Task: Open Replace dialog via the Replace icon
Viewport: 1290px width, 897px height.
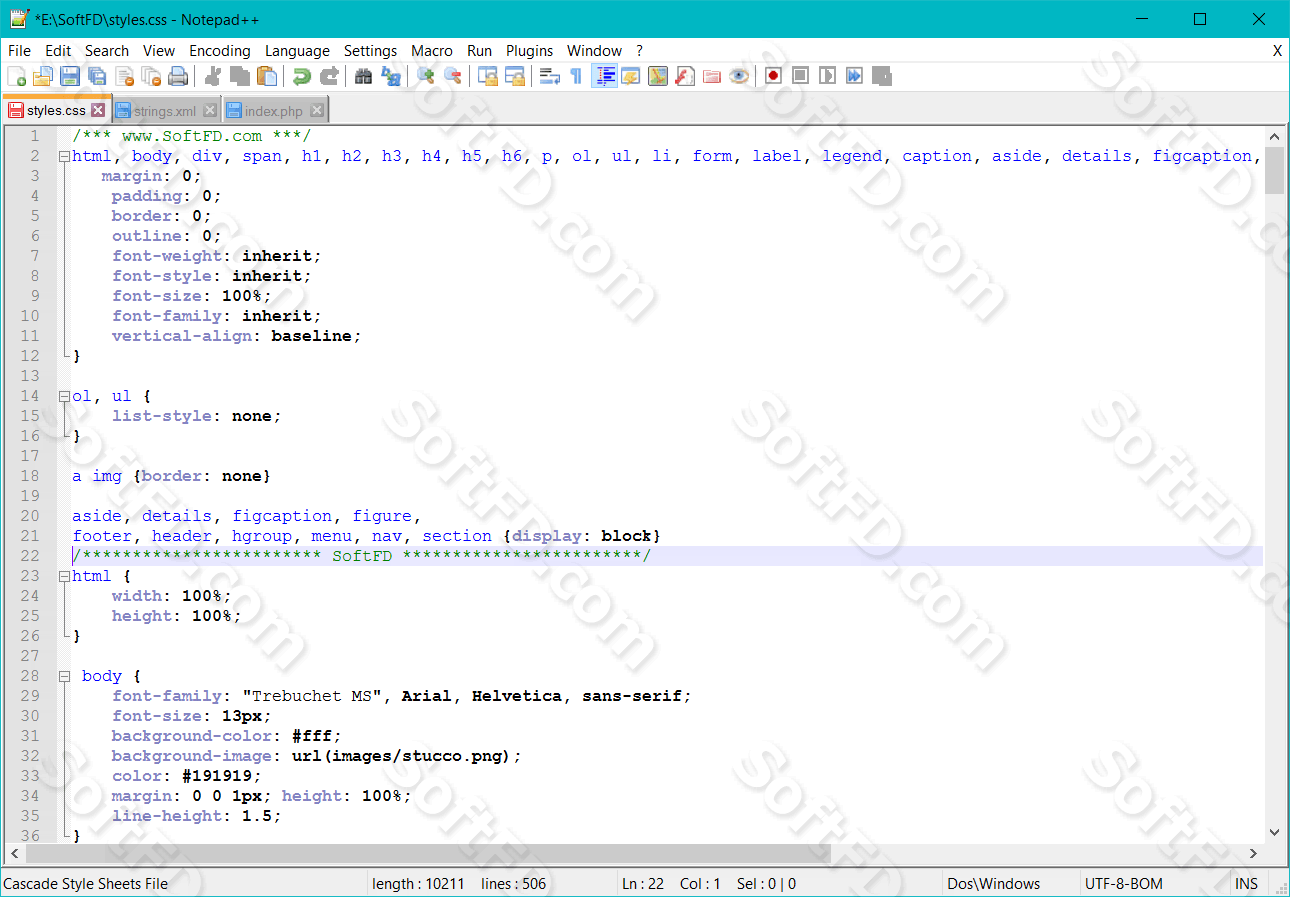Action: click(390, 76)
